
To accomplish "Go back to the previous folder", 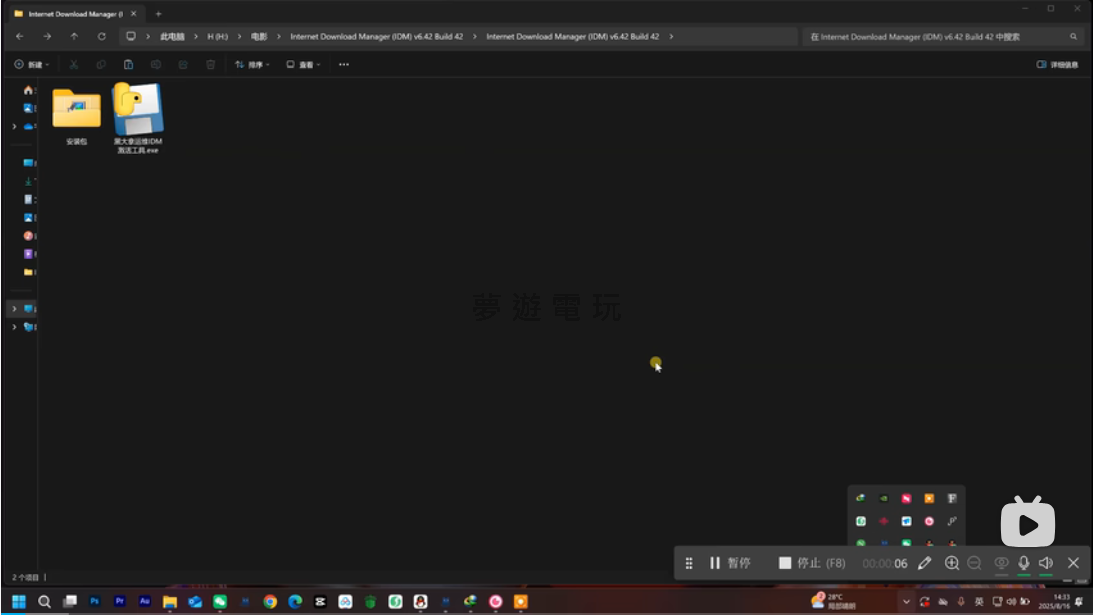I will coord(20,36).
